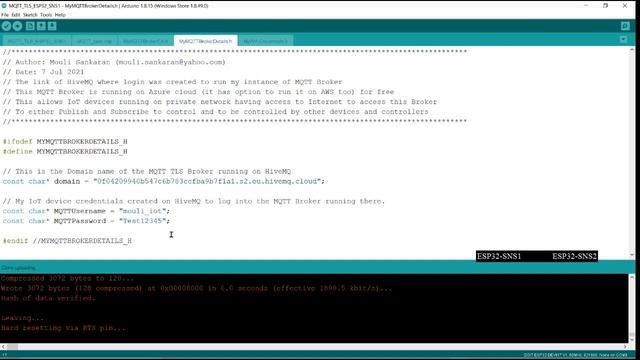640x360 pixels.
Task: Click the editor vertical scrollbar down arrow
Action: click(x=632, y=255)
